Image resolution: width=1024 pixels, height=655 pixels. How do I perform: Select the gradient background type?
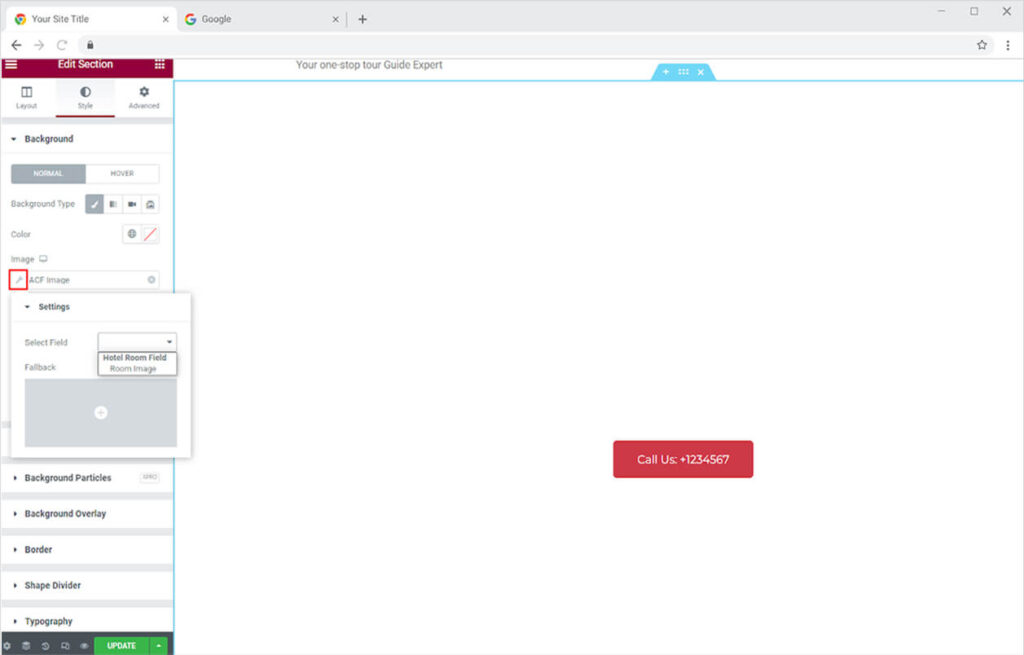(x=113, y=204)
